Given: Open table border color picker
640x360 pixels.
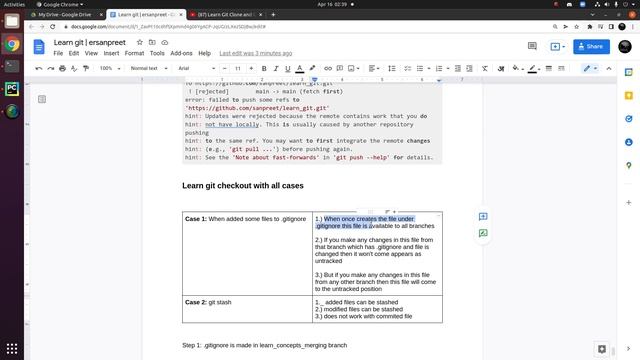Looking at the screenshot, I should 533,68.
